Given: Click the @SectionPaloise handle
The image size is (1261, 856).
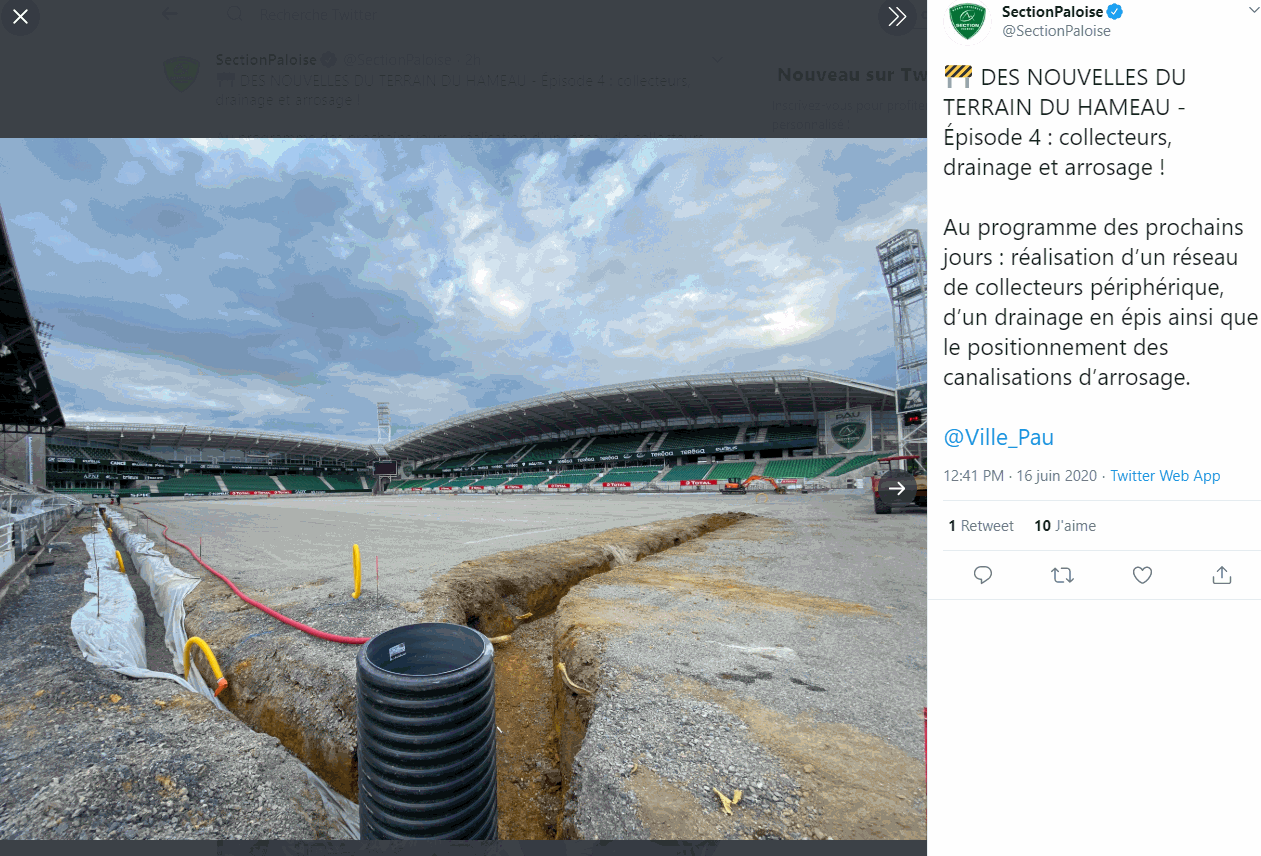Looking at the screenshot, I should coord(1056,31).
